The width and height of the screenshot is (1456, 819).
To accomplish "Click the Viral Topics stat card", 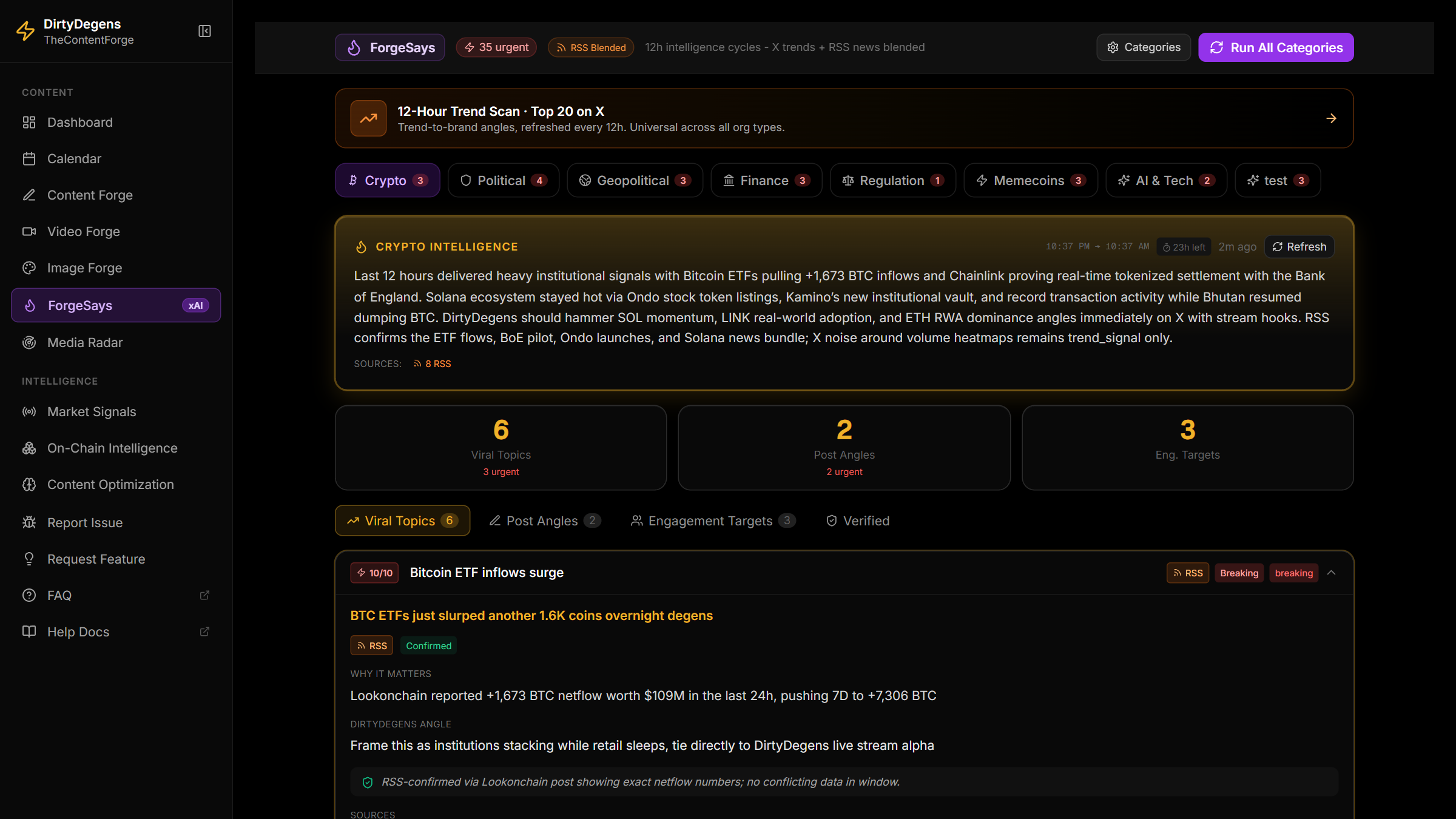I will [500, 448].
